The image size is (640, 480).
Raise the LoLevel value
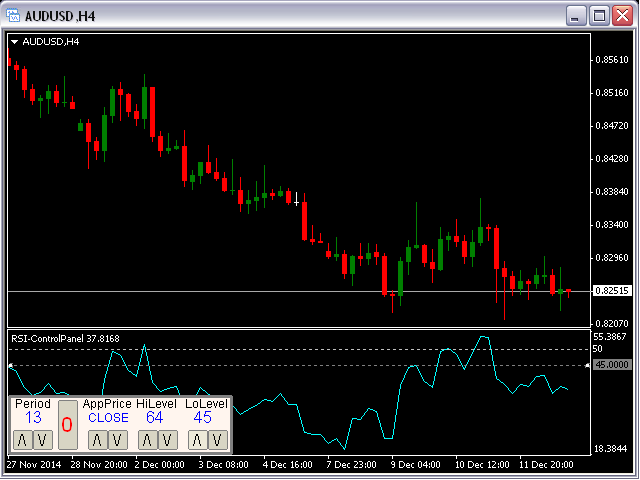198,439
